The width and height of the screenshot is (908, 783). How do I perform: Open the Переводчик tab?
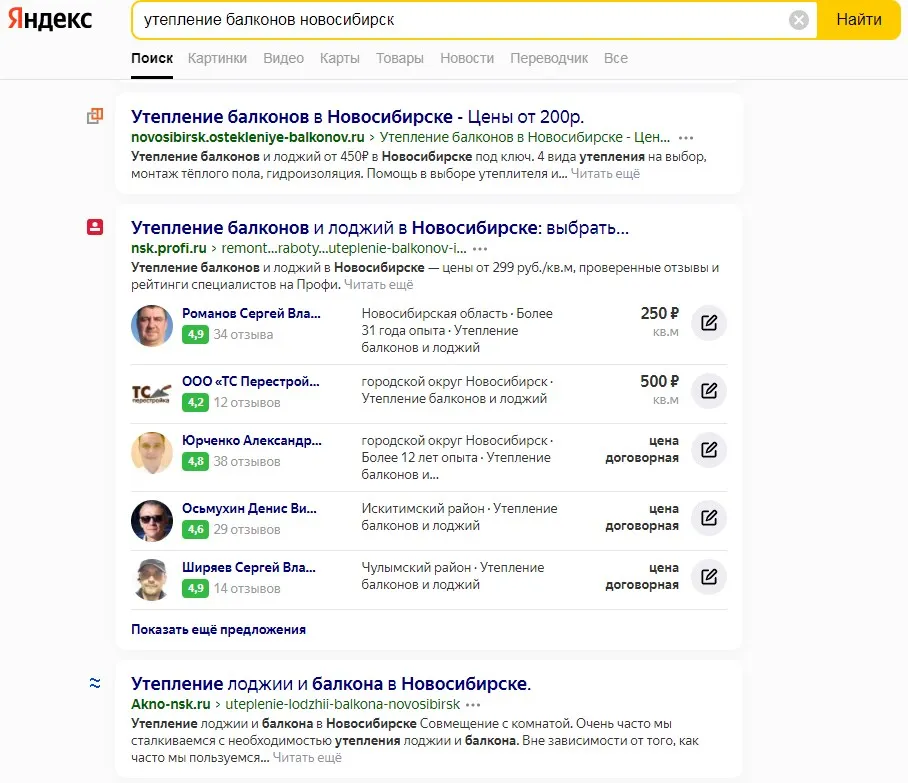(549, 58)
